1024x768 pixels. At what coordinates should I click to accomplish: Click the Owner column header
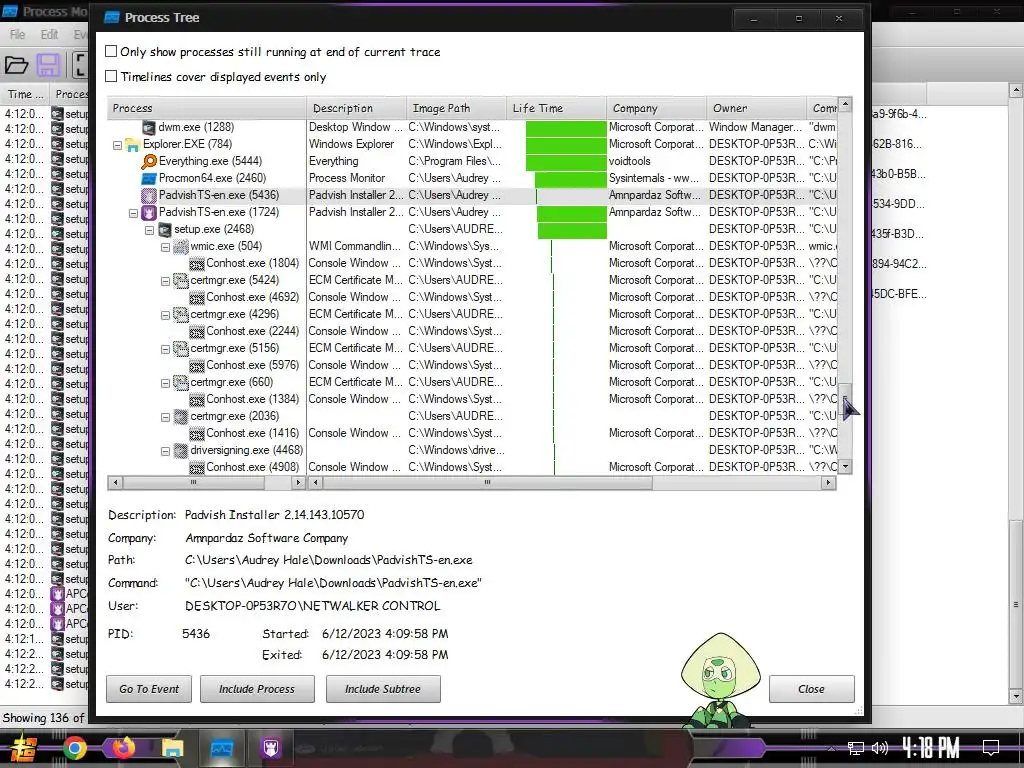[756, 108]
